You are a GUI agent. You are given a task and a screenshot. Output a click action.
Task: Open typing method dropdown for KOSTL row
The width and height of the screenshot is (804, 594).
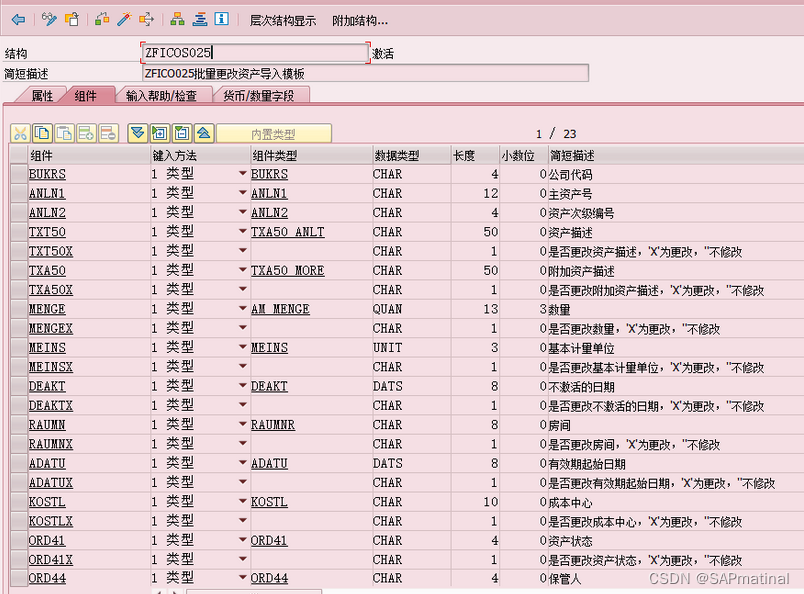[243, 501]
